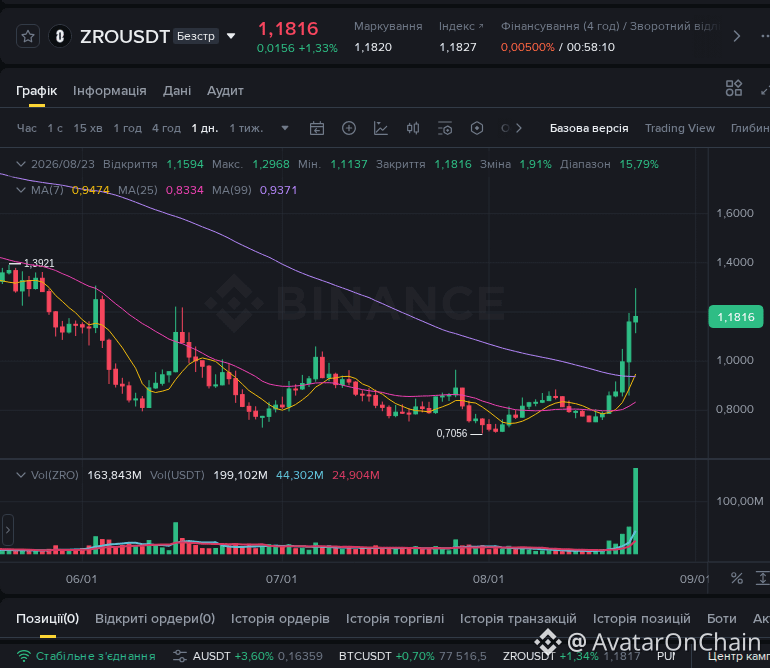
Task: Open the Історія позицій tab
Action: click(642, 618)
